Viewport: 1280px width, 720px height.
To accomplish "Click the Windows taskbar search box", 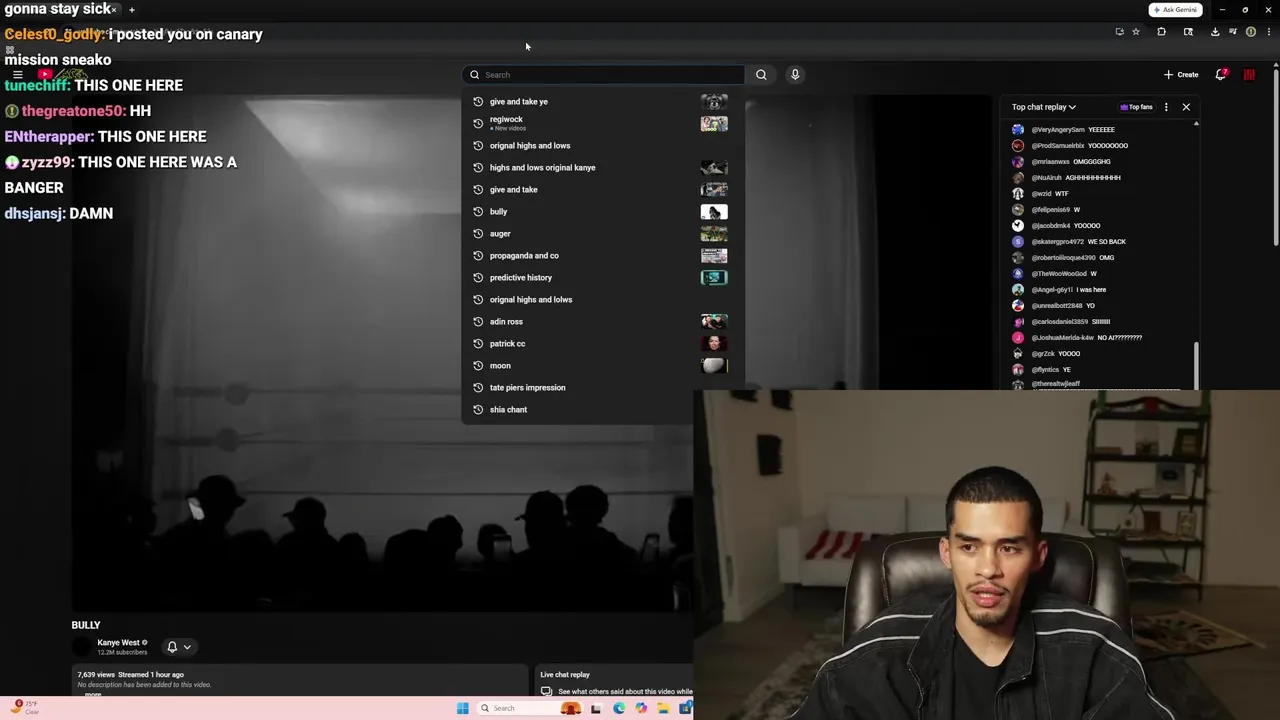I will pyautogui.click(x=528, y=708).
